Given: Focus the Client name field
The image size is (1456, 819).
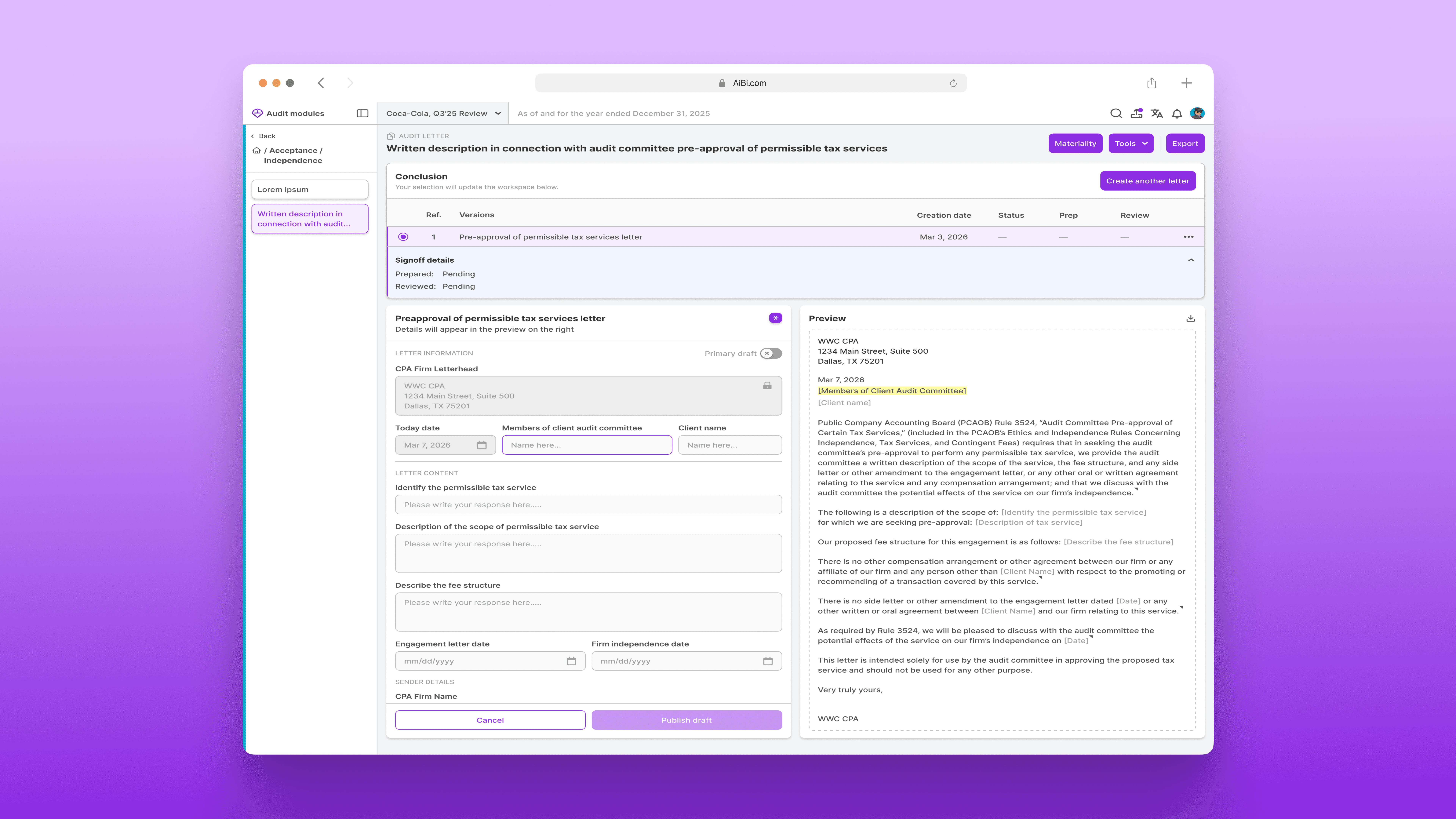Looking at the screenshot, I should tap(730, 445).
